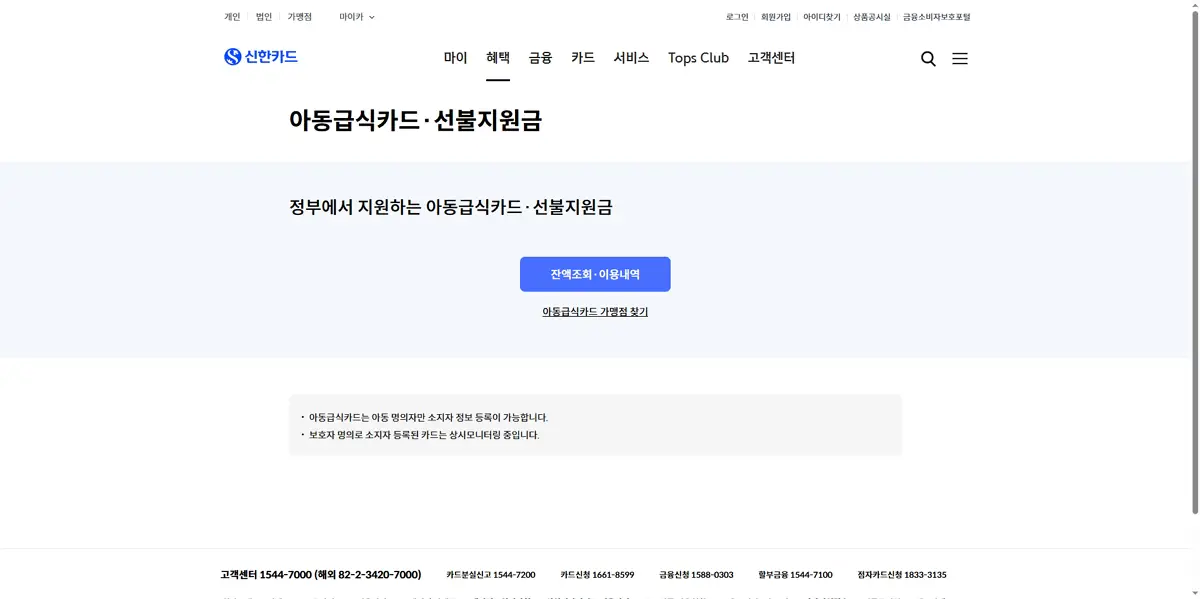1200x599 pixels.
Task: Open the search magnifier icon
Action: [928, 59]
